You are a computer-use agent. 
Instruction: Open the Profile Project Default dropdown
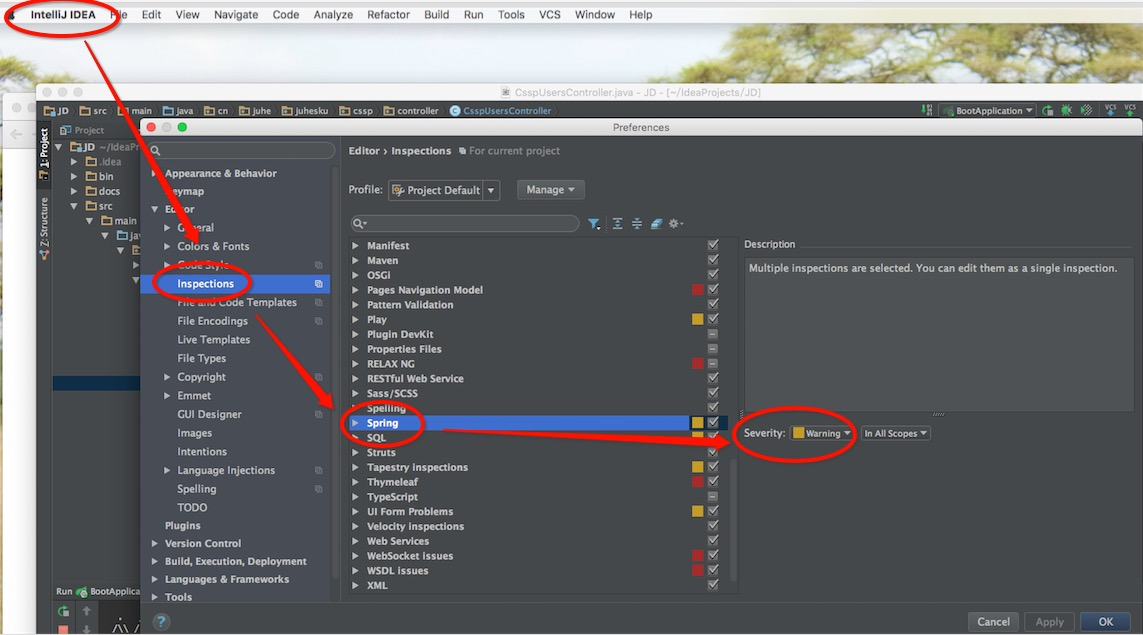point(444,190)
